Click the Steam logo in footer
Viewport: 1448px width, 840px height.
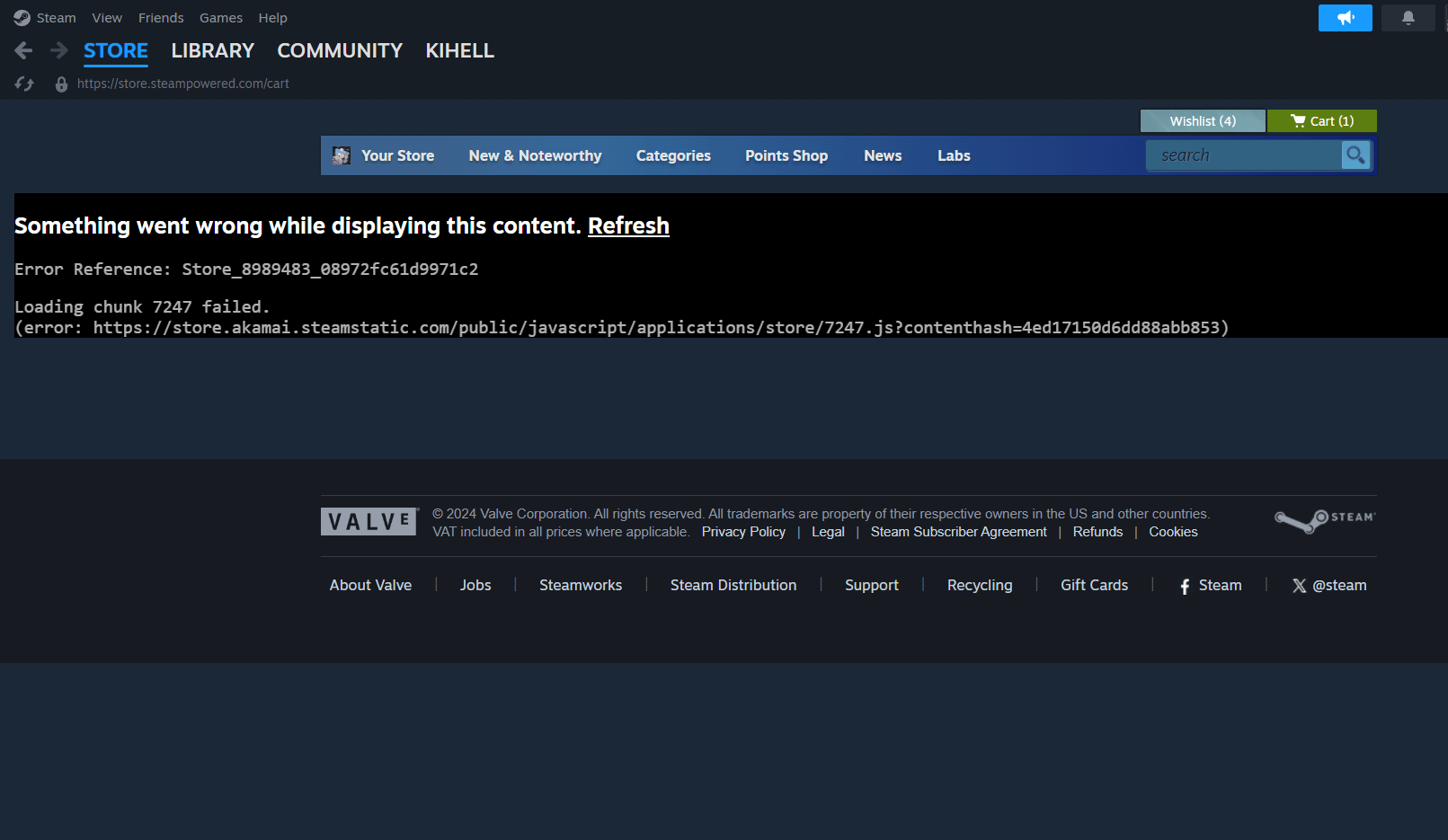1324,521
